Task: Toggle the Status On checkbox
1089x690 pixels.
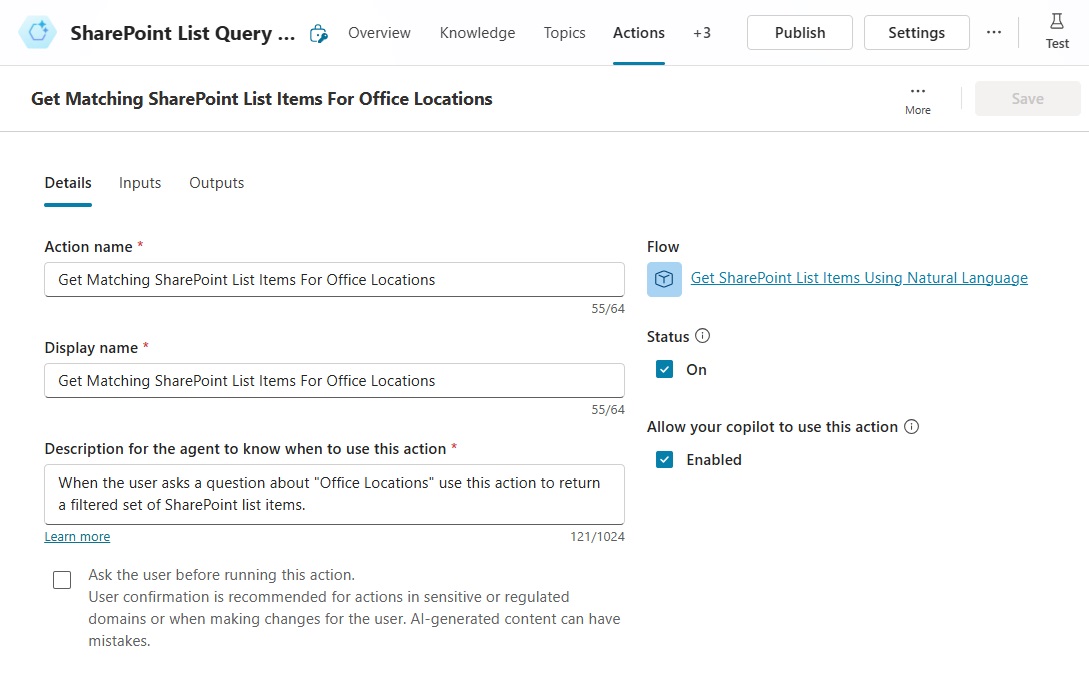Action: [664, 369]
